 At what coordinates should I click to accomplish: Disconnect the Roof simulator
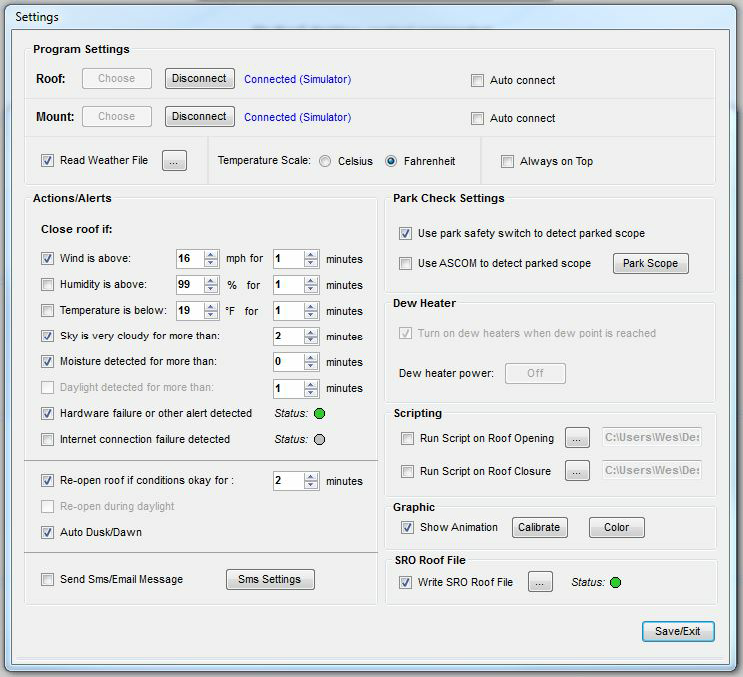[x=199, y=78]
